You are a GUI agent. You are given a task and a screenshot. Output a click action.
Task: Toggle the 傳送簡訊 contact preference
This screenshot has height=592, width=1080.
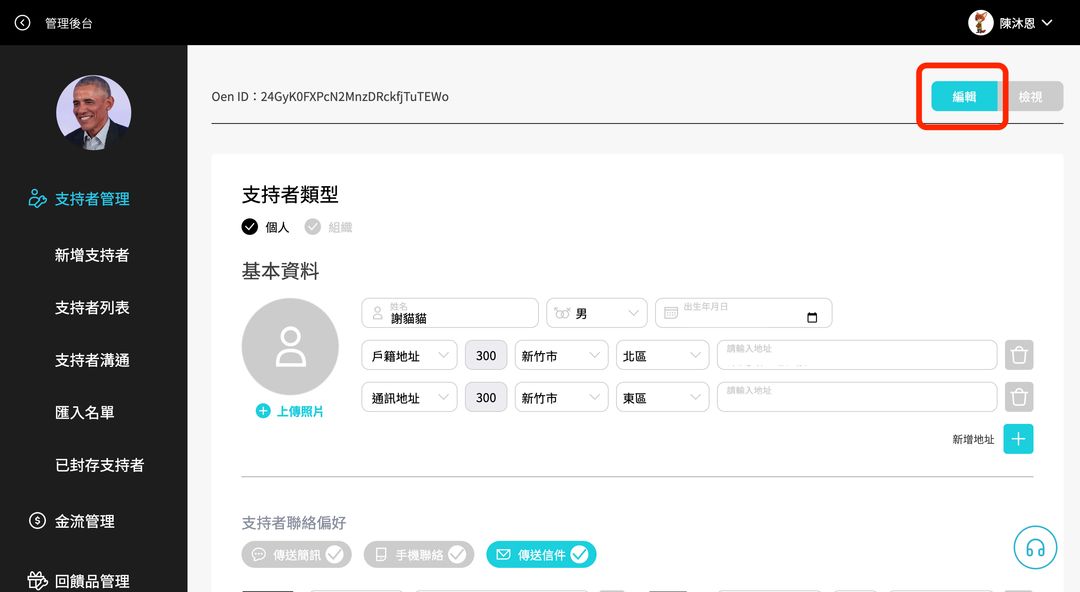[297, 554]
